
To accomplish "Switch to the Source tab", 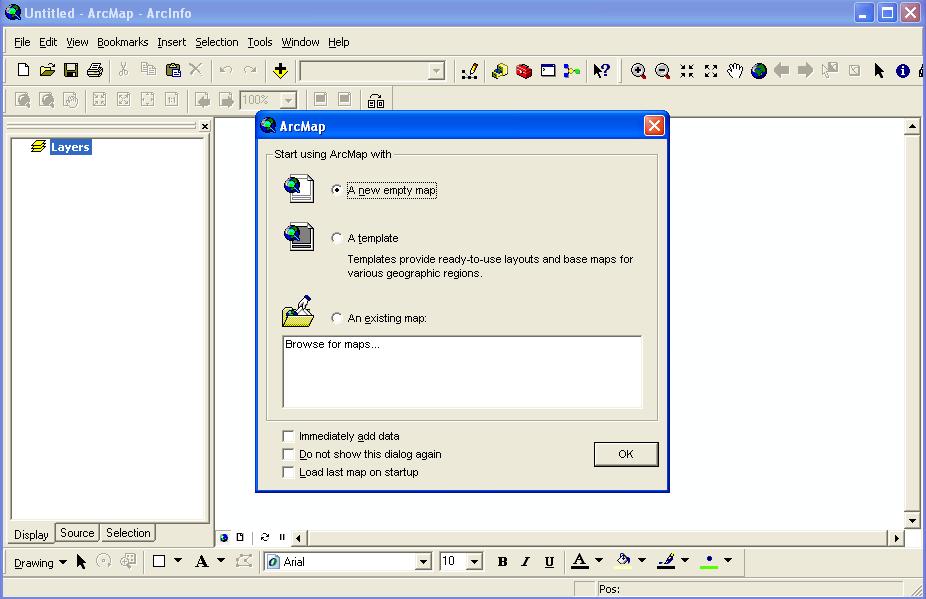I will coord(77,533).
